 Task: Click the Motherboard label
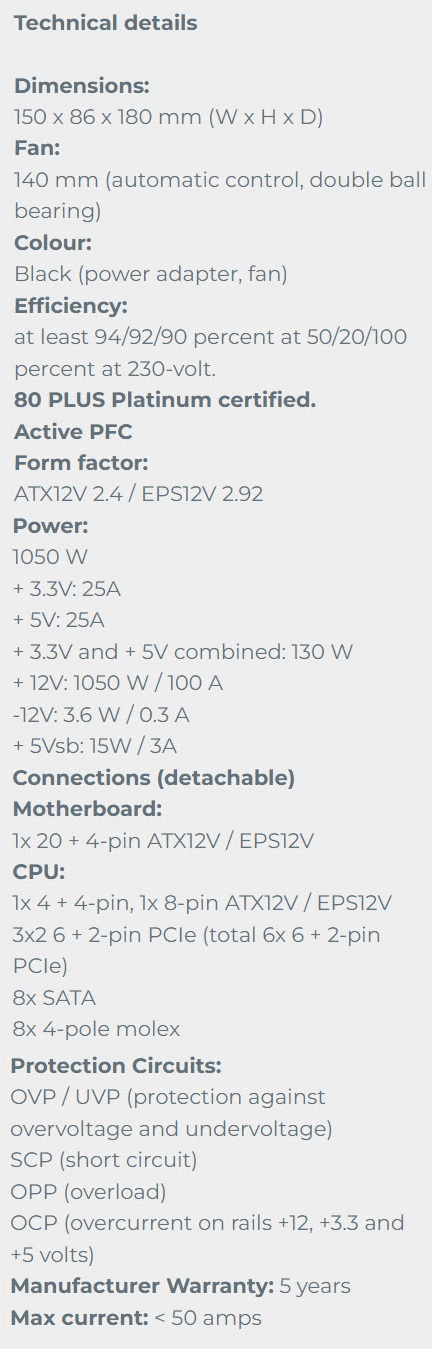pyautogui.click(x=88, y=809)
